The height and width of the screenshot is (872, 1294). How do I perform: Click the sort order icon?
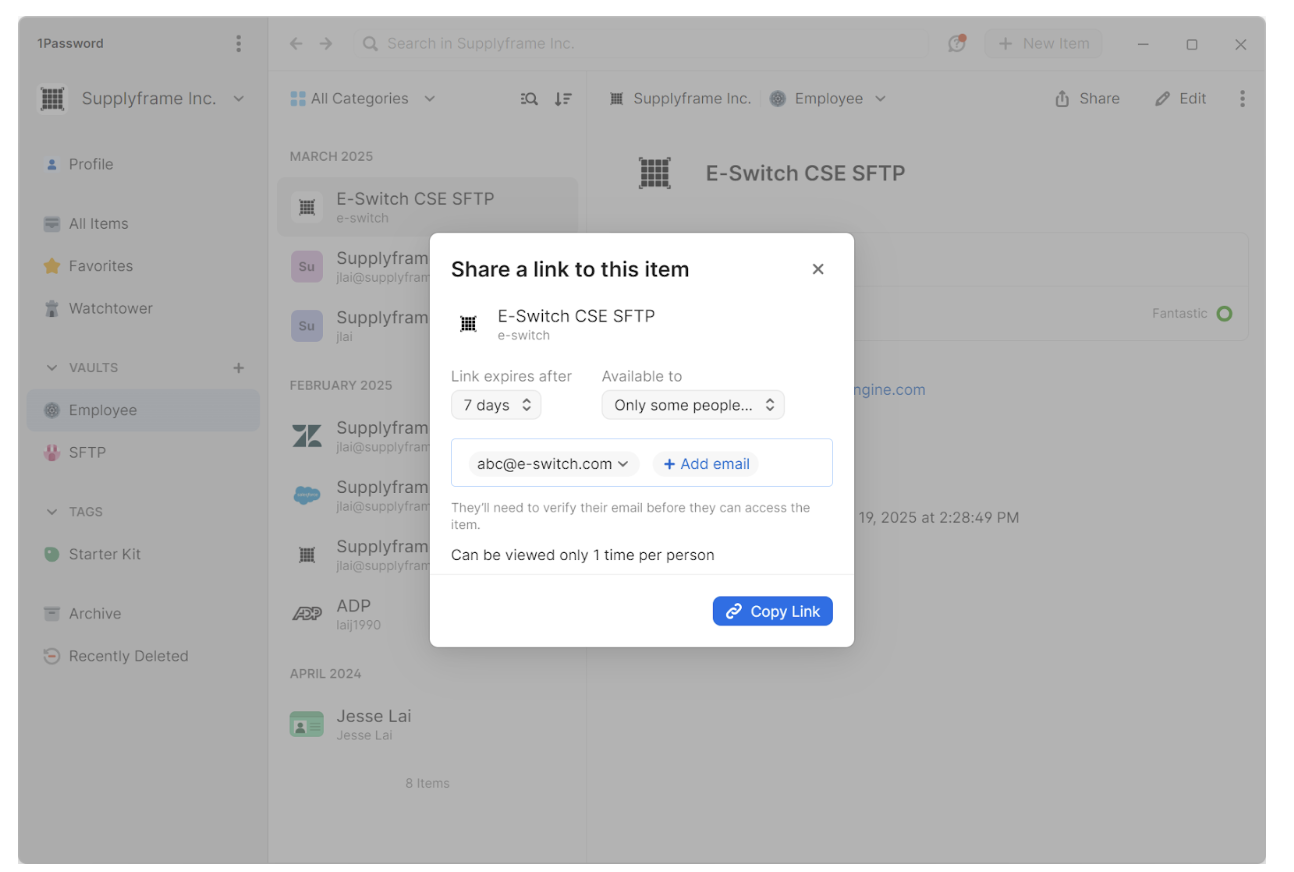tap(563, 99)
